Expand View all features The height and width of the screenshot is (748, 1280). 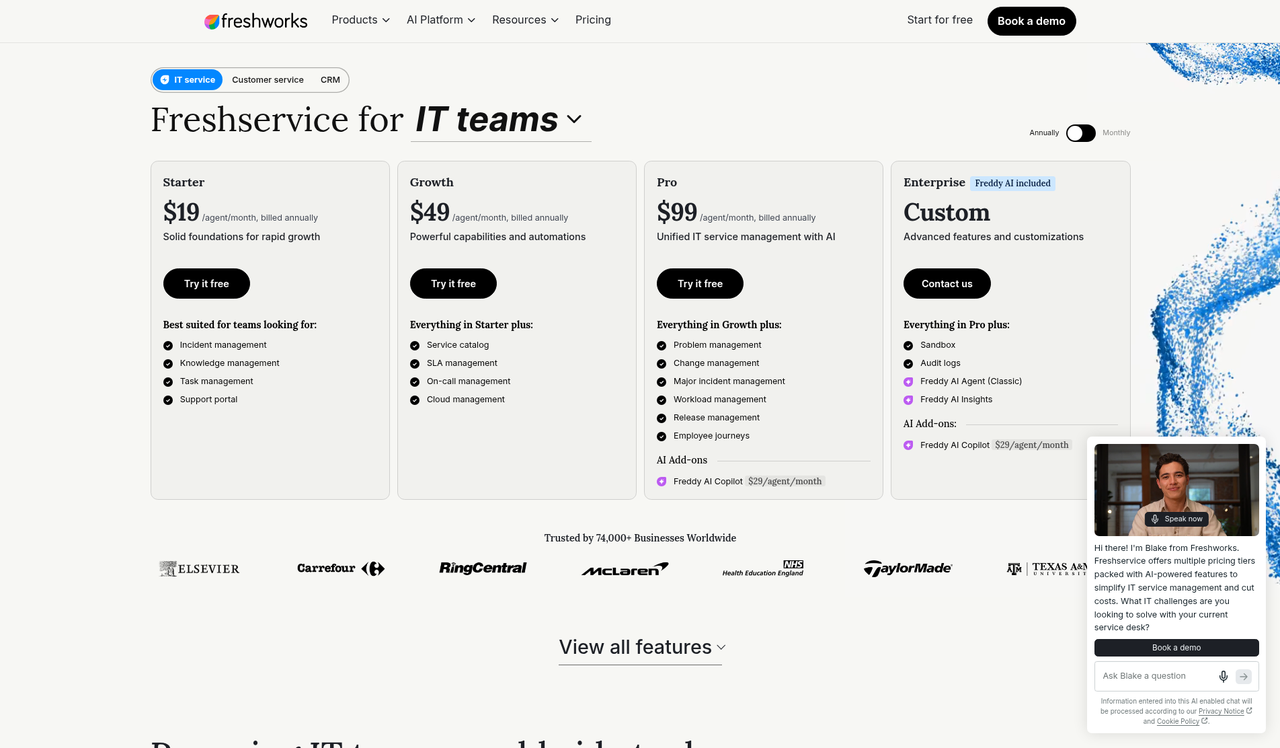641,647
